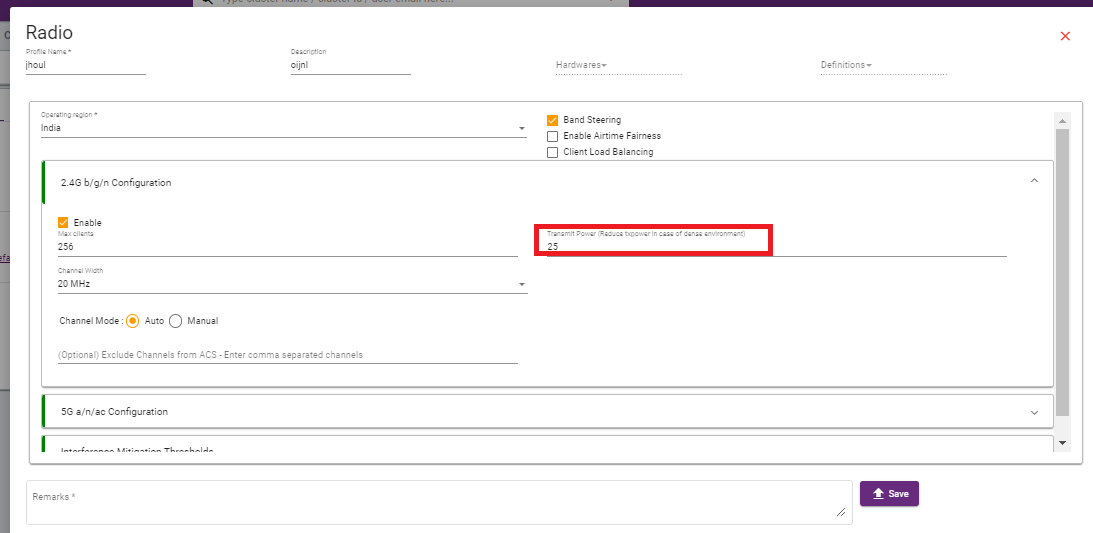Viewport: 1093px width, 533px height.
Task: Check Client Load Balancing option
Action: (x=553, y=152)
